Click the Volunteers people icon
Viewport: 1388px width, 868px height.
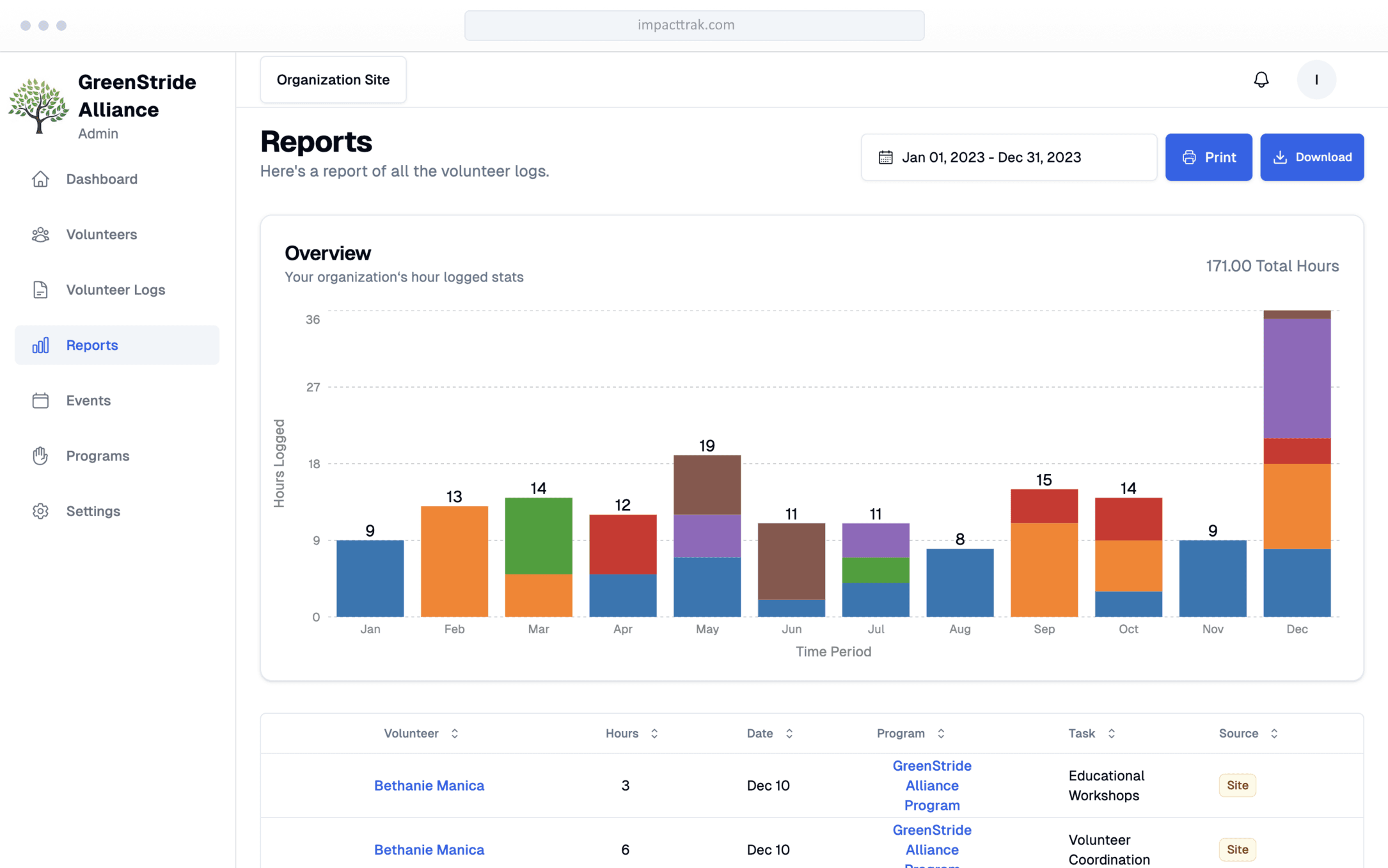pos(40,235)
